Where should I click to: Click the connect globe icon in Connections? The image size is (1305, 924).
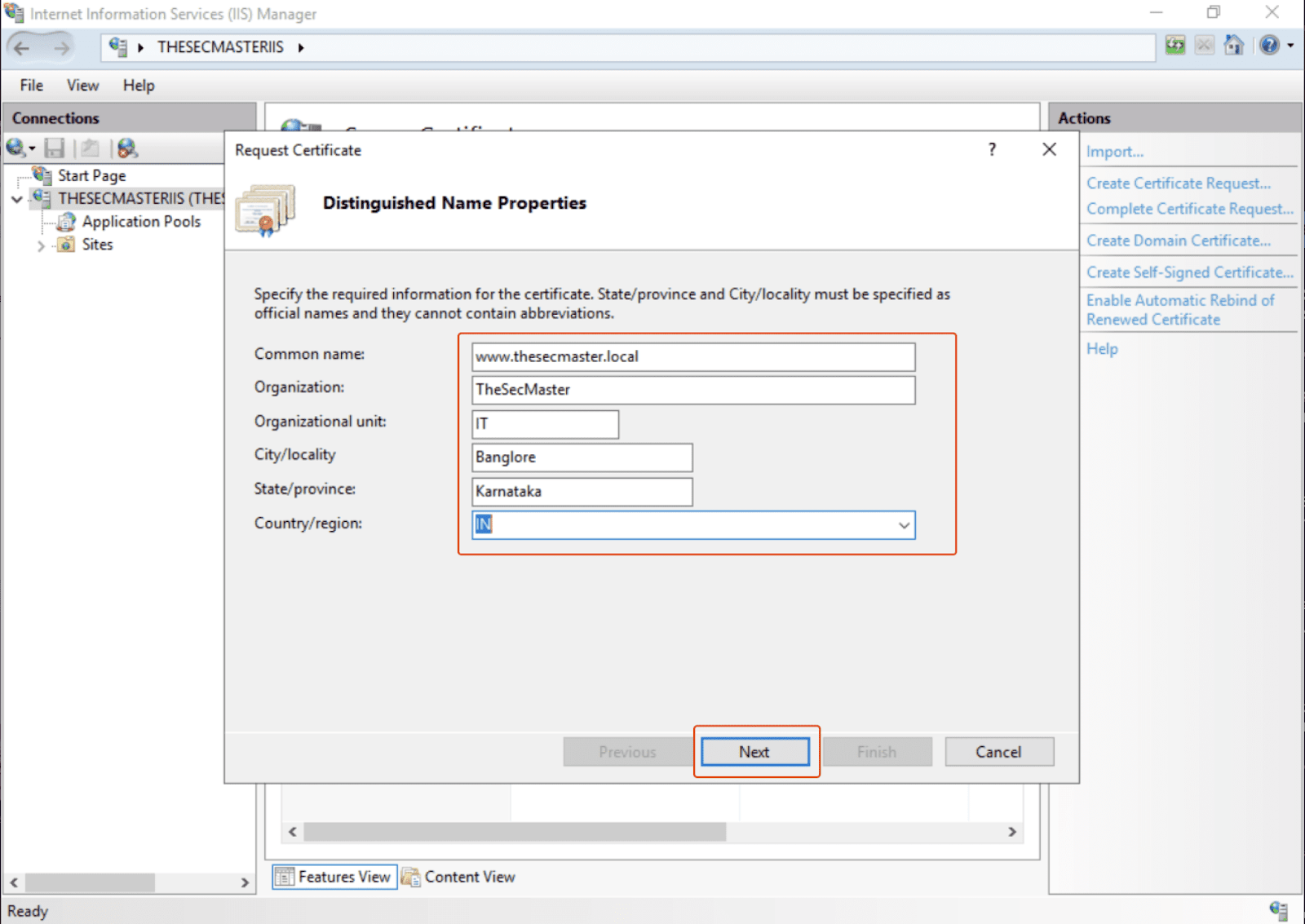point(15,148)
